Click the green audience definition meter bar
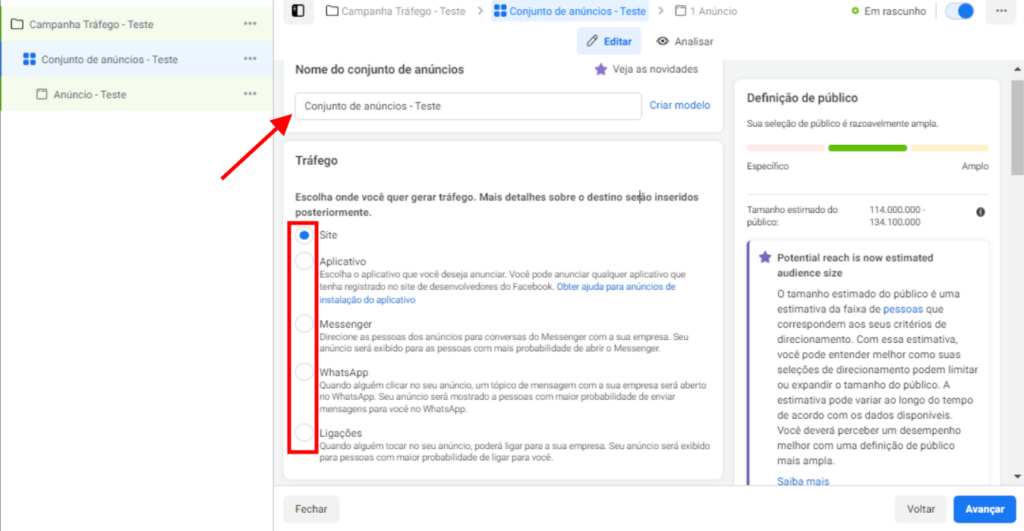This screenshot has width=1024, height=531. [x=867, y=148]
